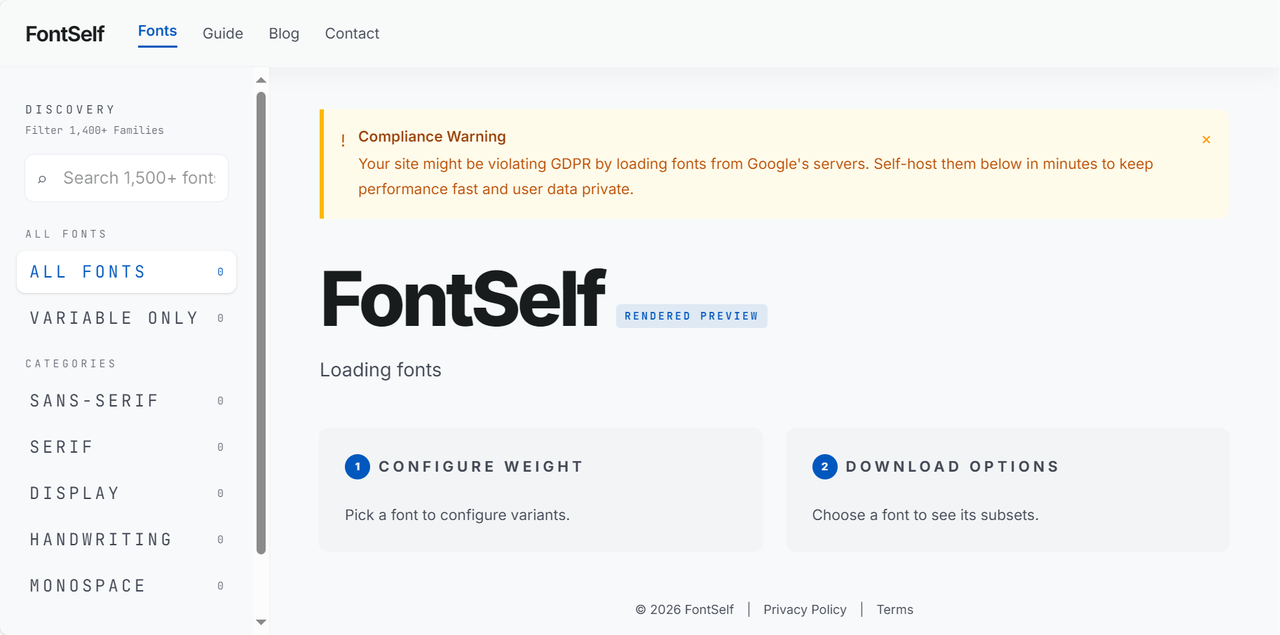Filter by MONOSPACE category
1280x635 pixels.
(x=127, y=586)
